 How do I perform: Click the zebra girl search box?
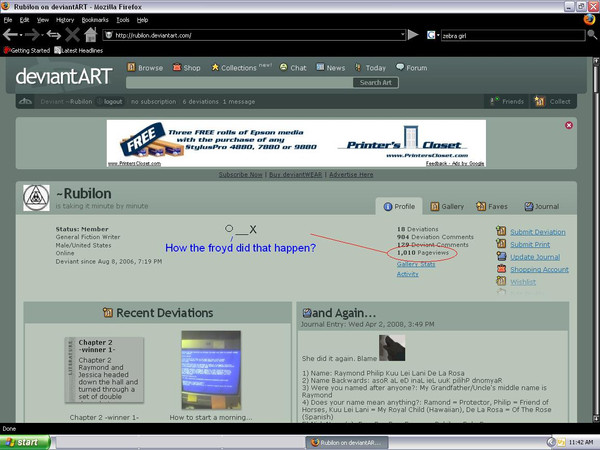(513, 36)
